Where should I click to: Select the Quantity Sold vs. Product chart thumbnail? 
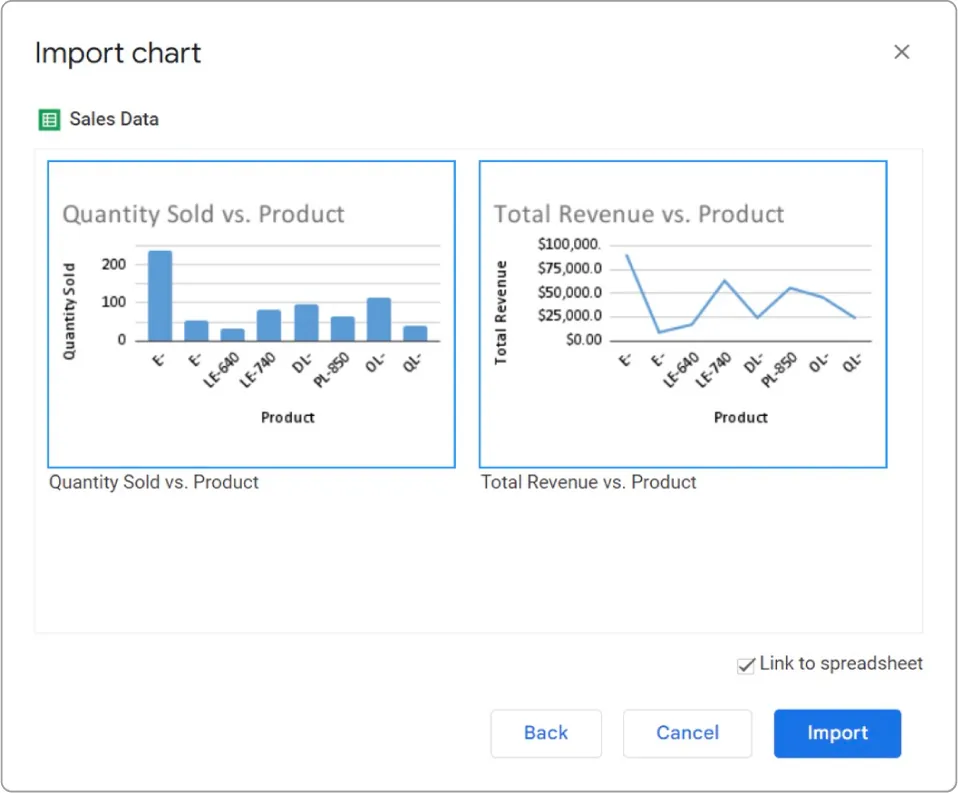(x=250, y=313)
